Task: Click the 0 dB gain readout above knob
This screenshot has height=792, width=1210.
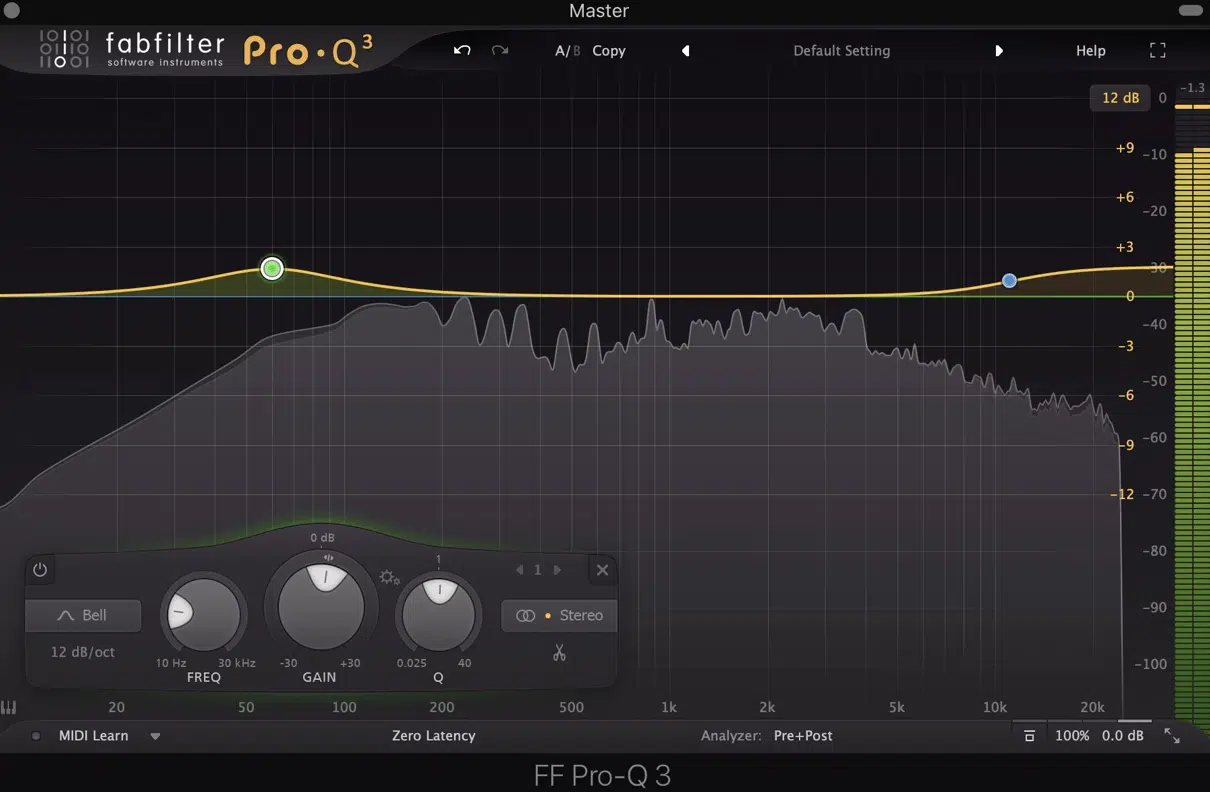Action: (321, 538)
